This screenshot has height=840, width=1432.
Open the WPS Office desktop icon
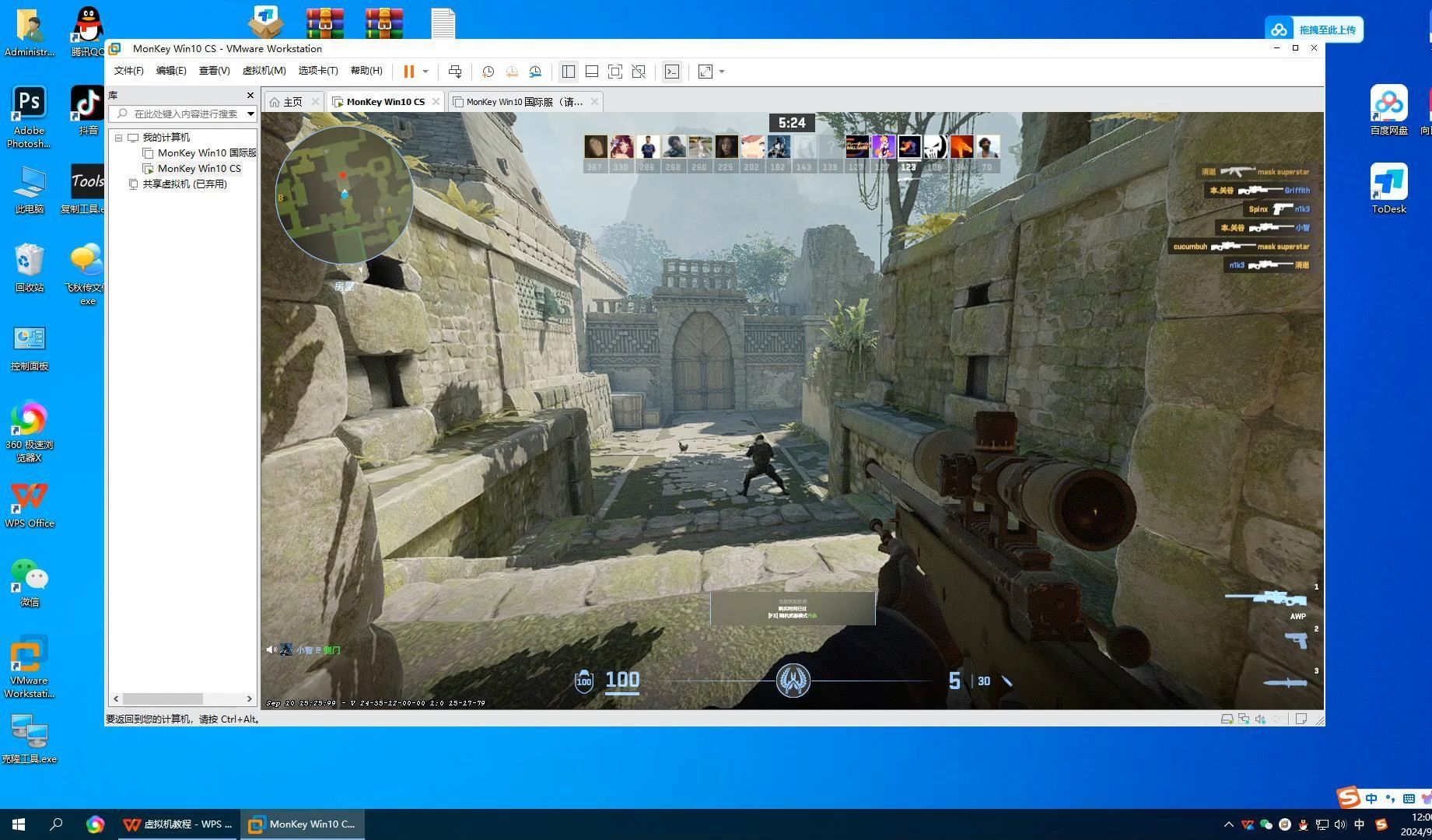point(29,505)
